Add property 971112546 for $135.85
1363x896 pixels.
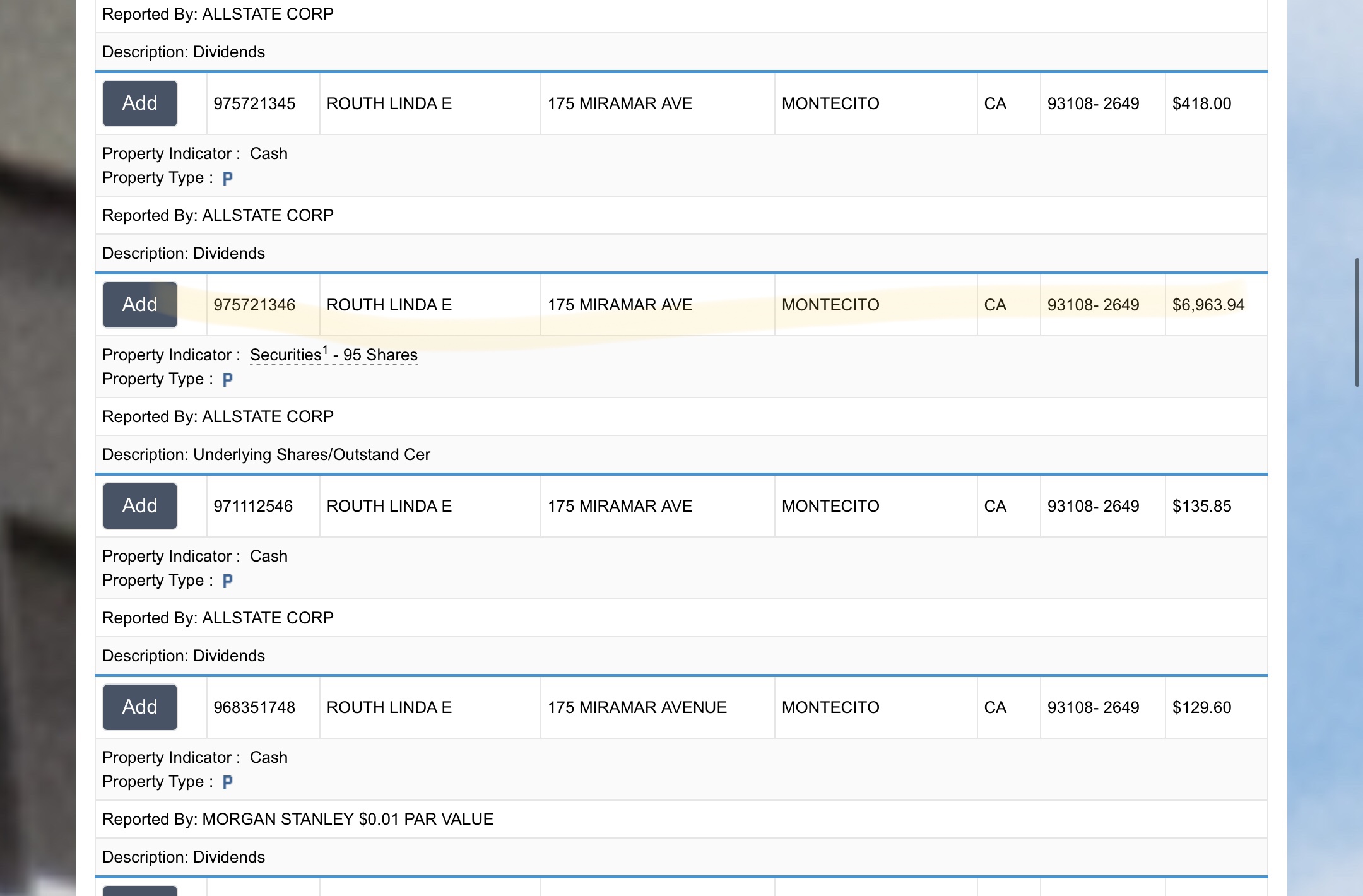tap(140, 506)
